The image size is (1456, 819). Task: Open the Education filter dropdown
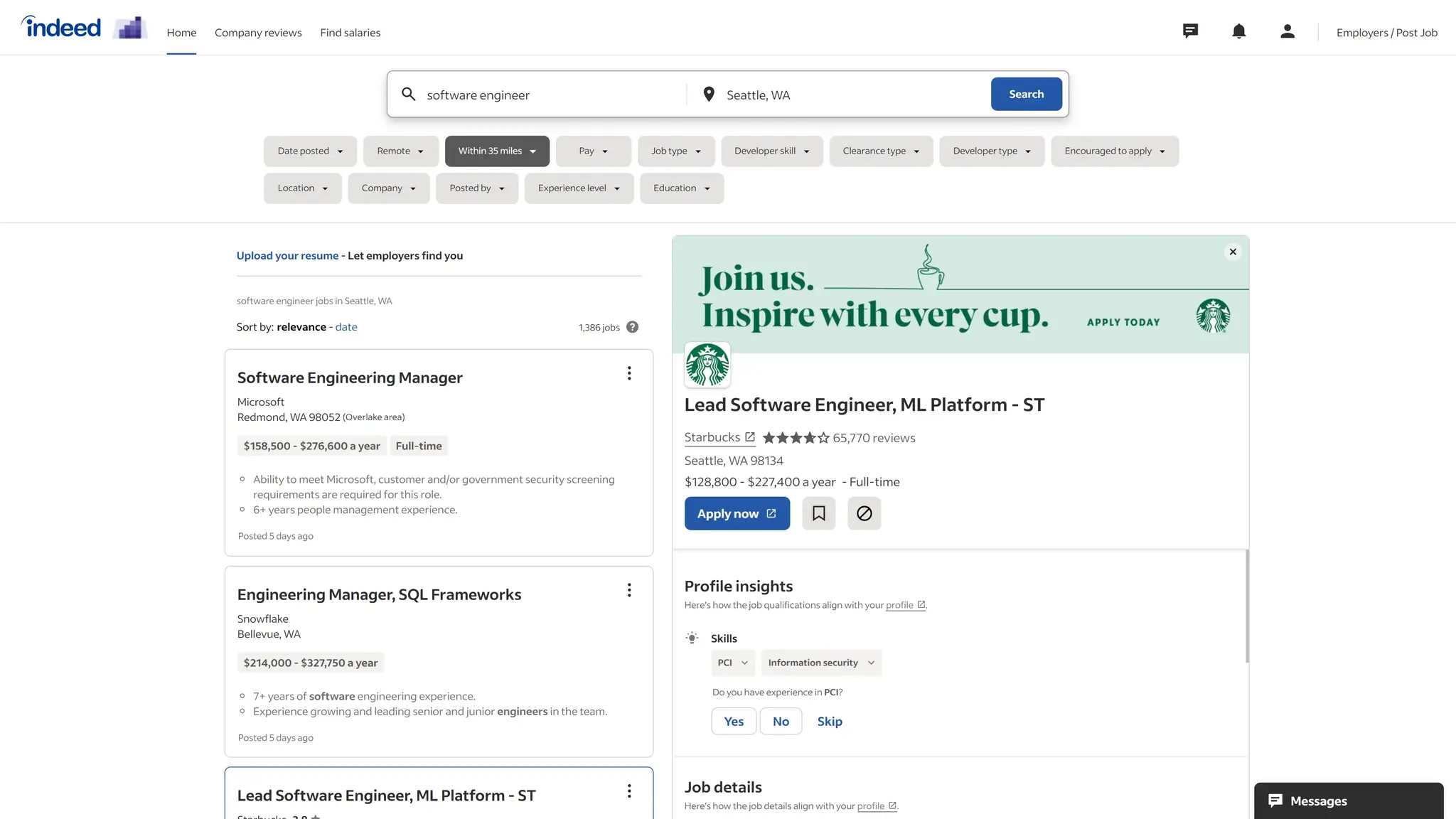(682, 188)
